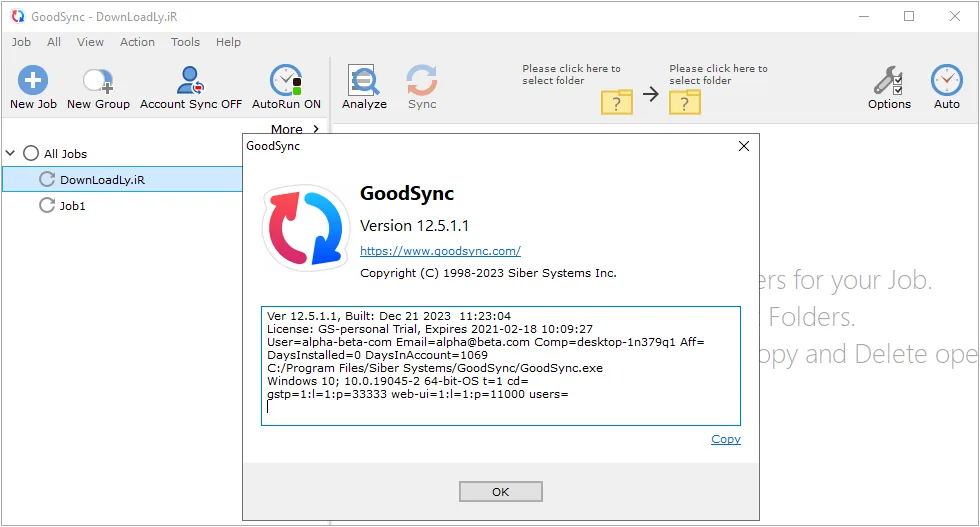Click the bold GoodSync heading in dialog
This screenshot has width=980, height=527.
(x=407, y=194)
